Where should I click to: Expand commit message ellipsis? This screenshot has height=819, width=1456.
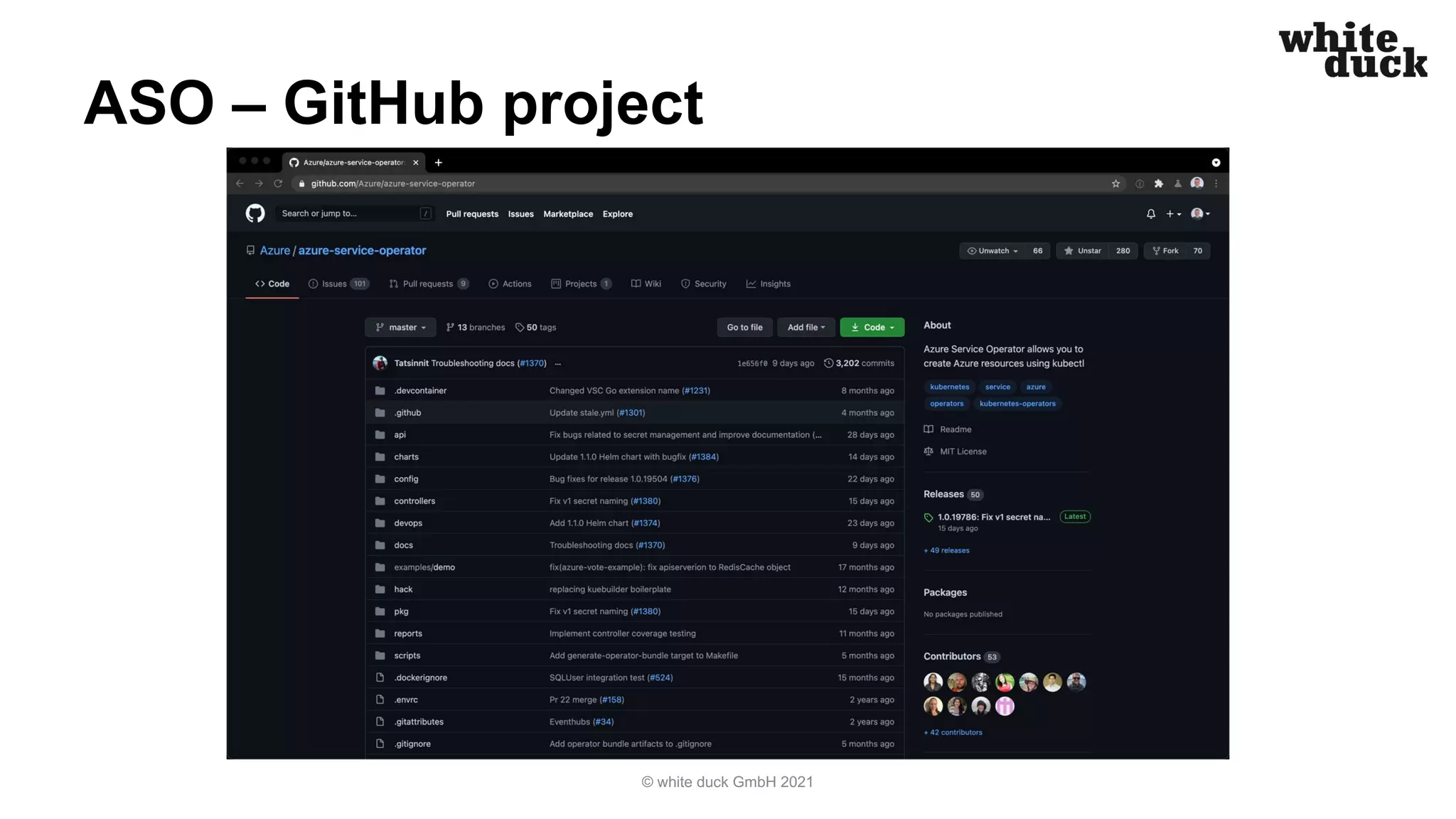point(558,363)
